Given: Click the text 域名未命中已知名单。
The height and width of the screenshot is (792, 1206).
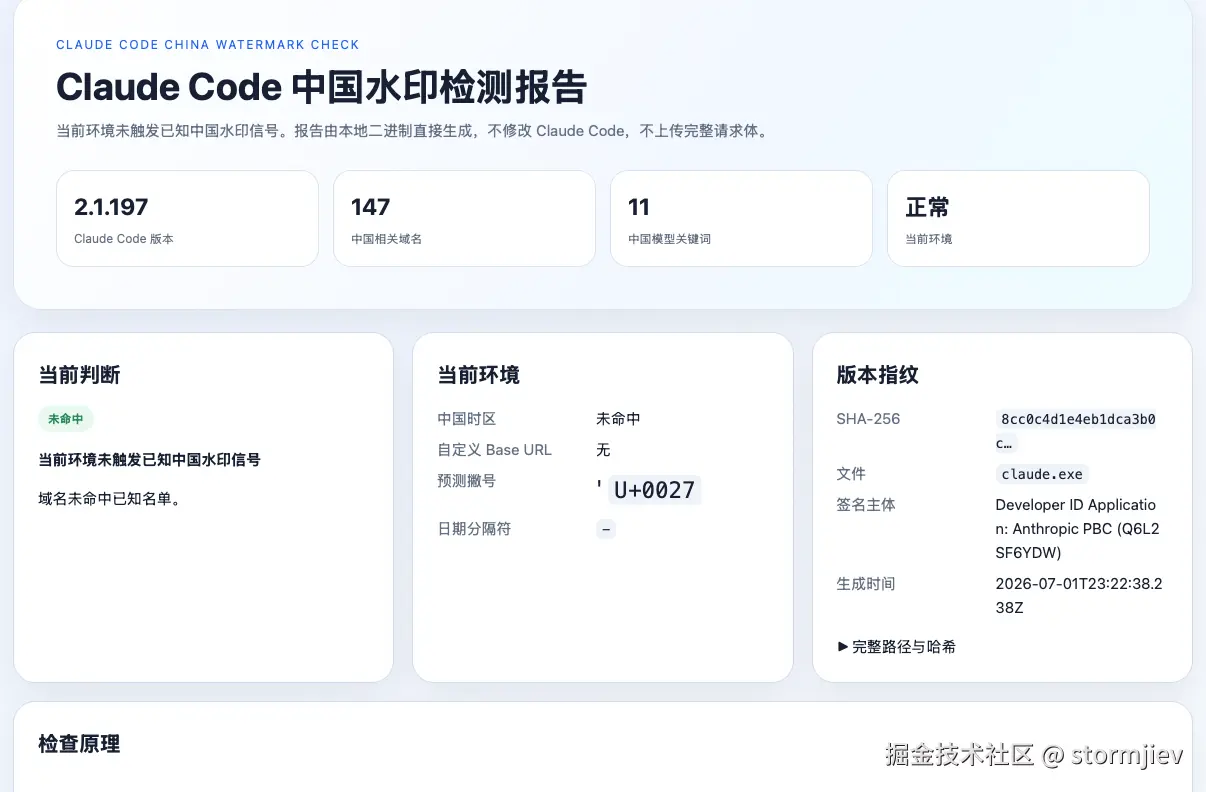Looking at the screenshot, I should pyautogui.click(x=110, y=498).
